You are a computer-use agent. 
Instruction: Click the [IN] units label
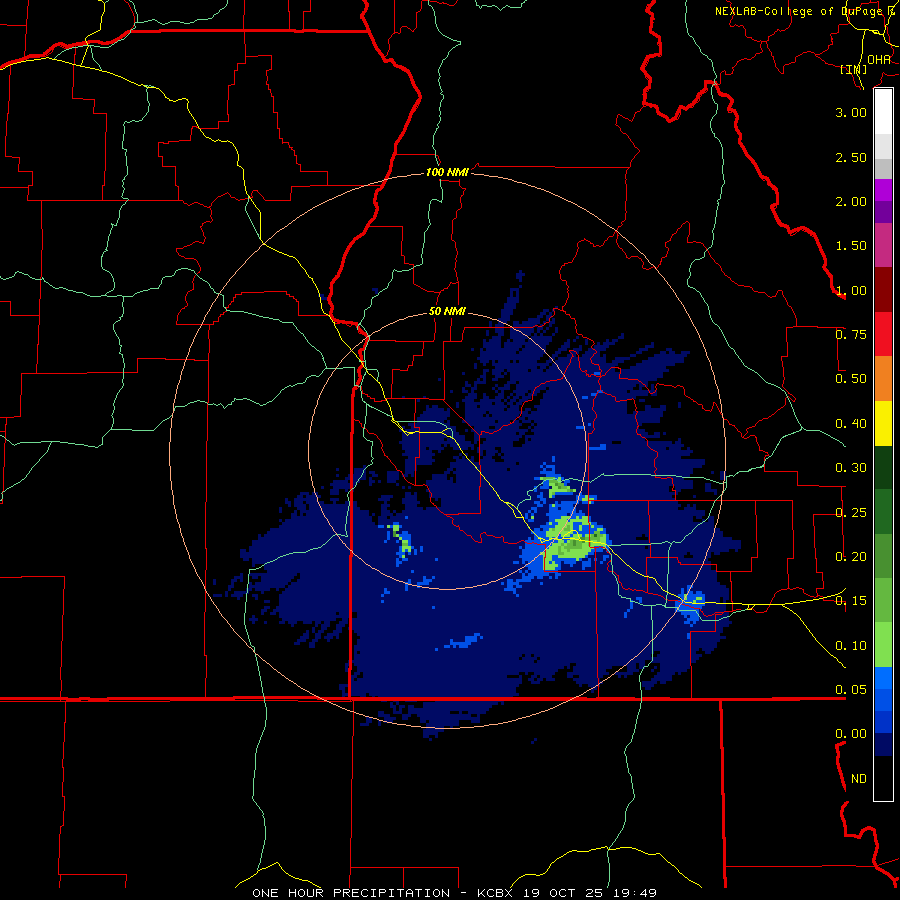[x=854, y=69]
